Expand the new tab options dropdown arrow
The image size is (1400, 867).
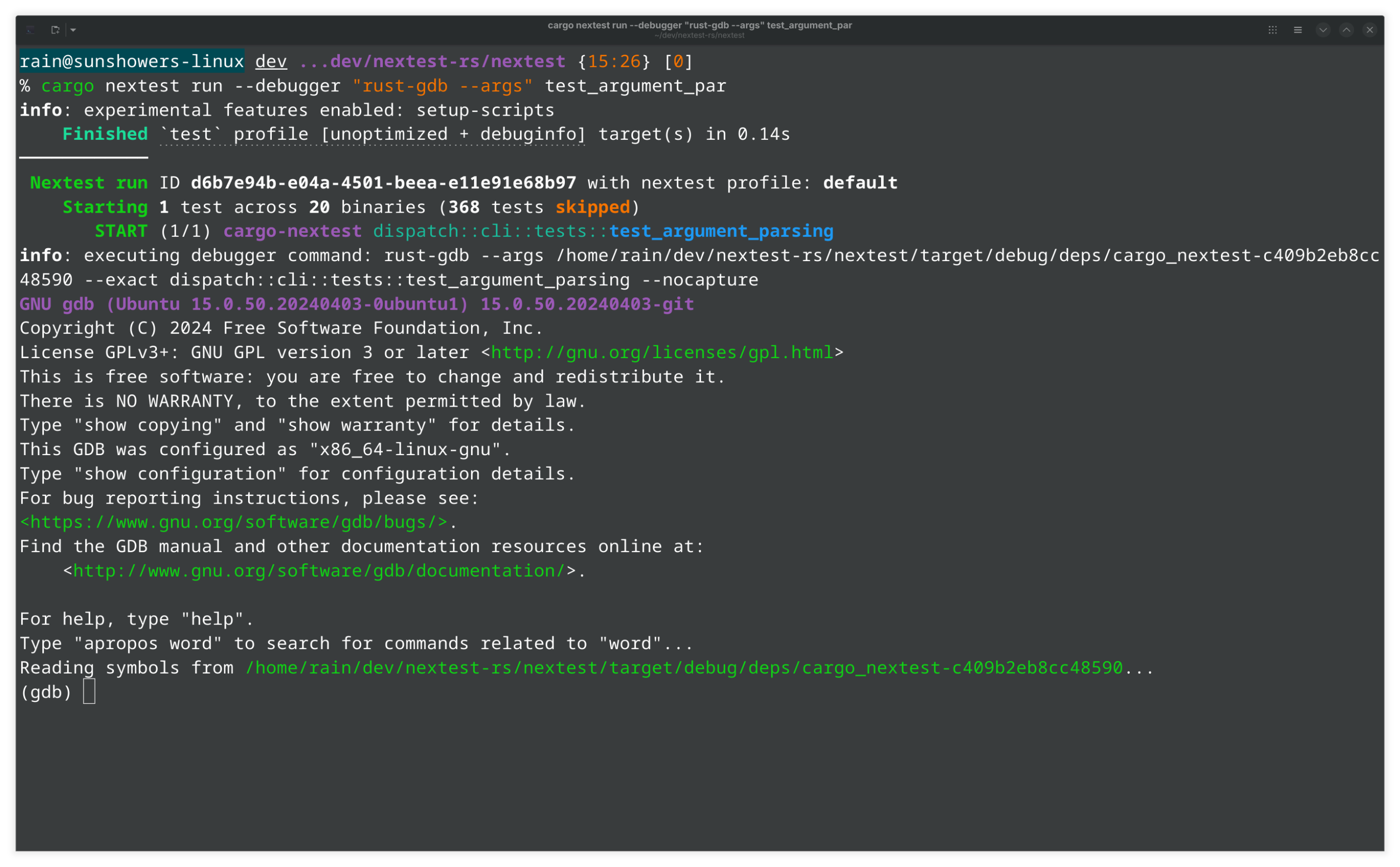(73, 30)
